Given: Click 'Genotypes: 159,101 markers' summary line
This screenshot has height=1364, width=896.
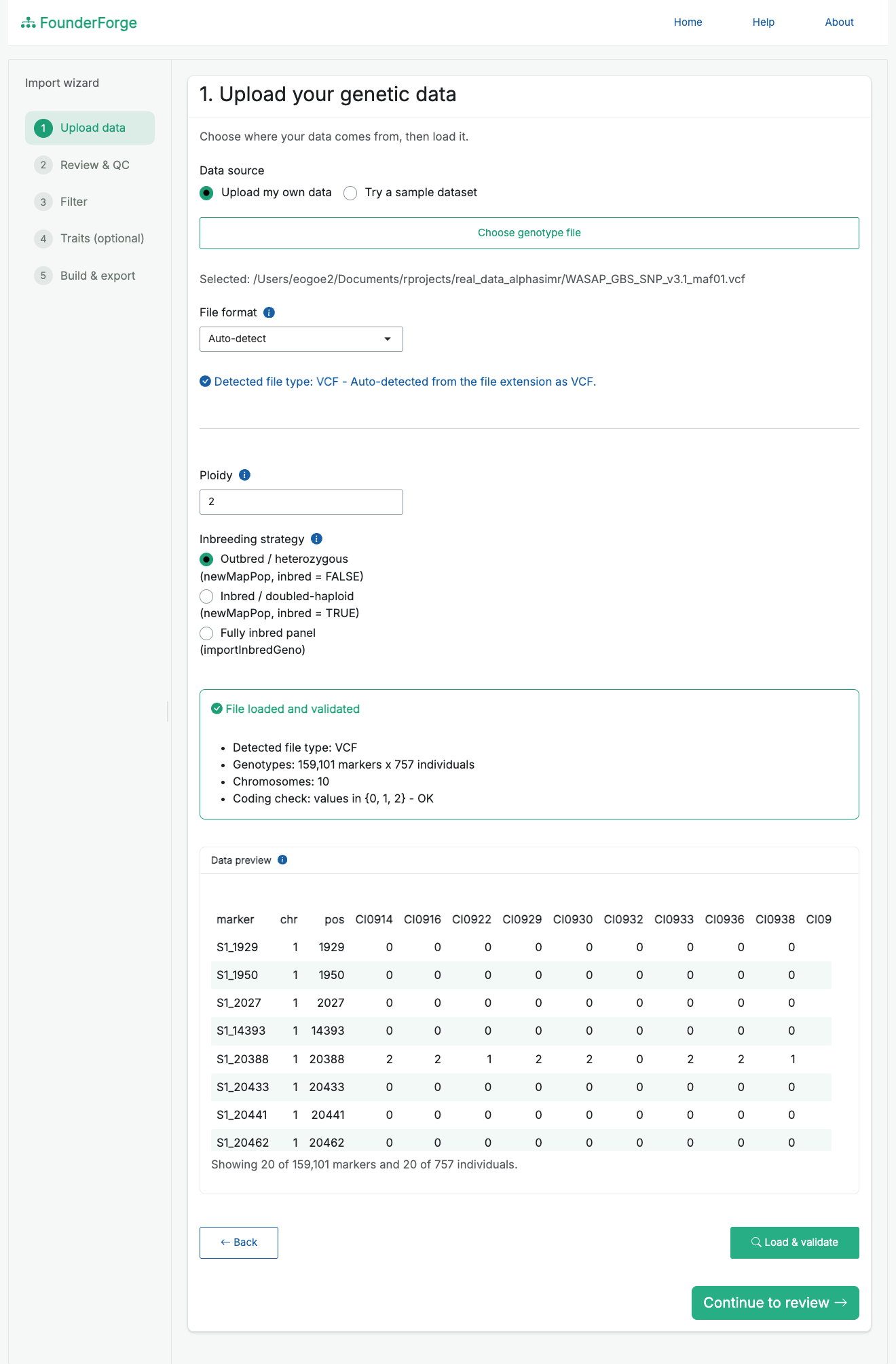Looking at the screenshot, I should coord(354,764).
